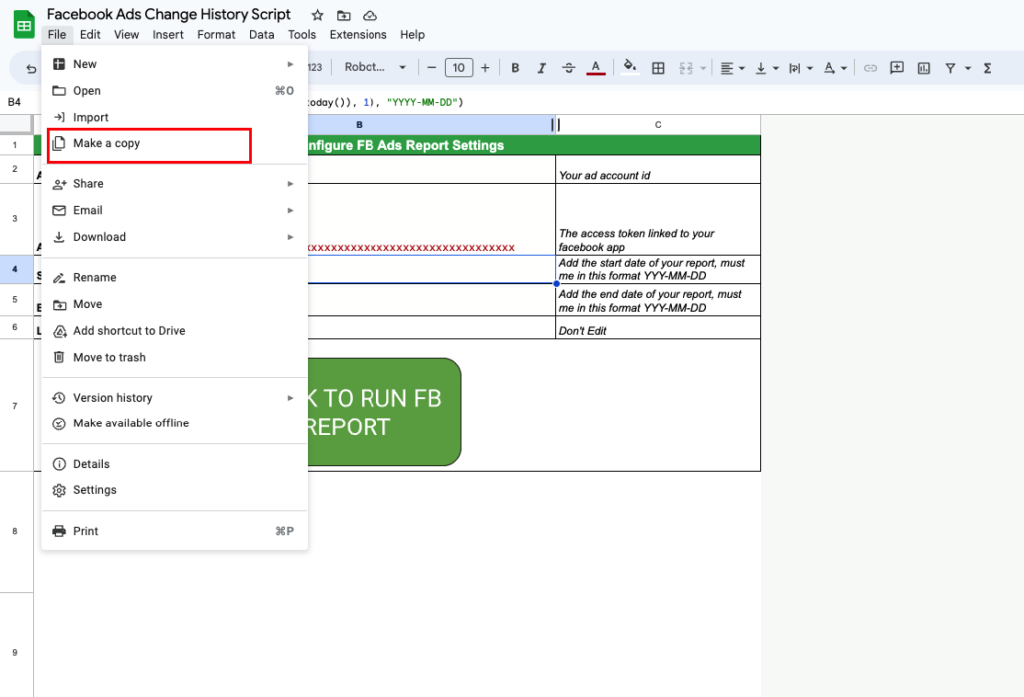This screenshot has height=697, width=1024.
Task: Open Details from the File menu
Action: pos(174,464)
